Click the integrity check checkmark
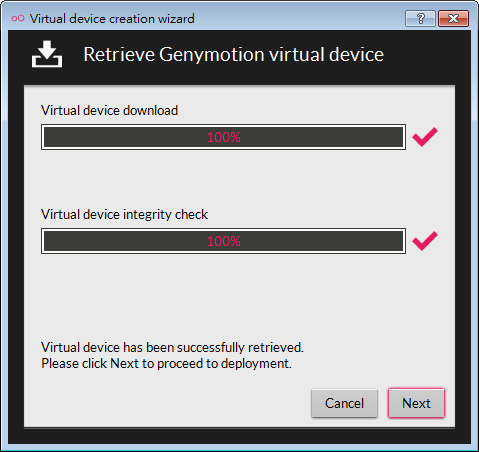Screen dimensions: 479x452 pyautogui.click(x=425, y=241)
